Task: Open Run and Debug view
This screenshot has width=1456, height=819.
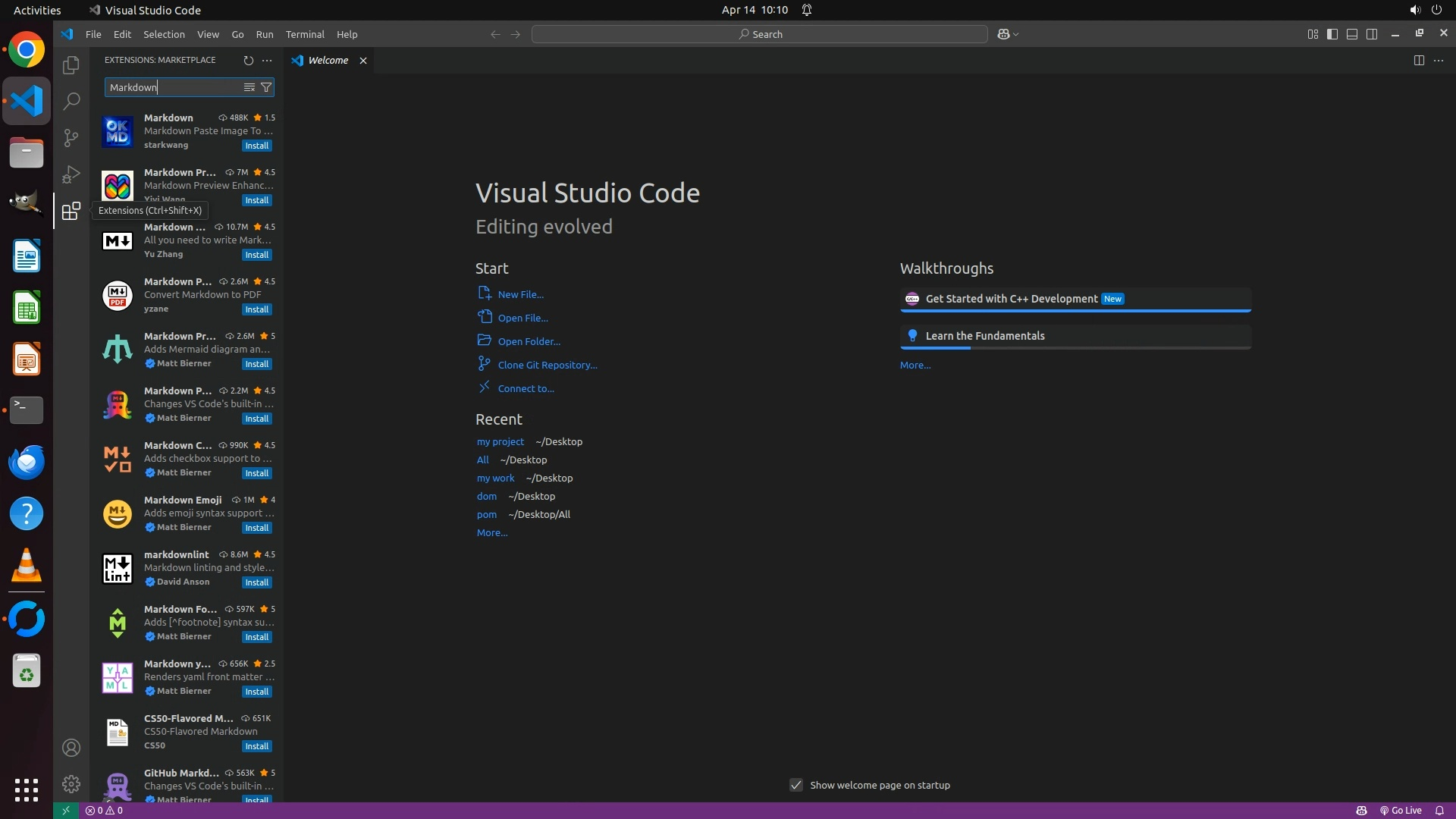Action: point(71,174)
